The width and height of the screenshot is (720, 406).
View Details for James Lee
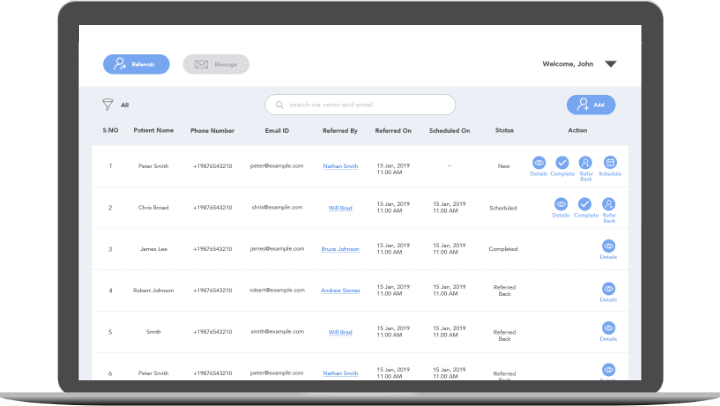tap(608, 246)
